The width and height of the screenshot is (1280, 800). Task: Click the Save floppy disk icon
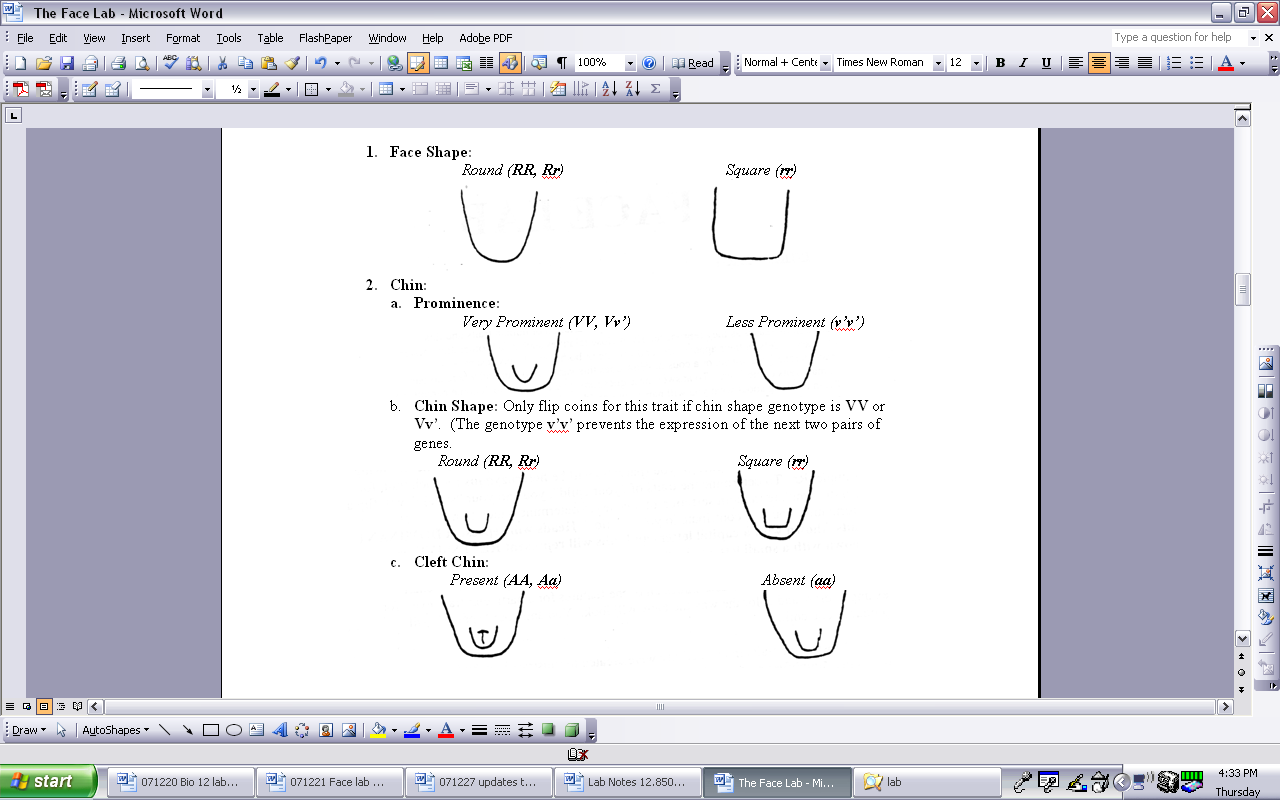(67, 63)
